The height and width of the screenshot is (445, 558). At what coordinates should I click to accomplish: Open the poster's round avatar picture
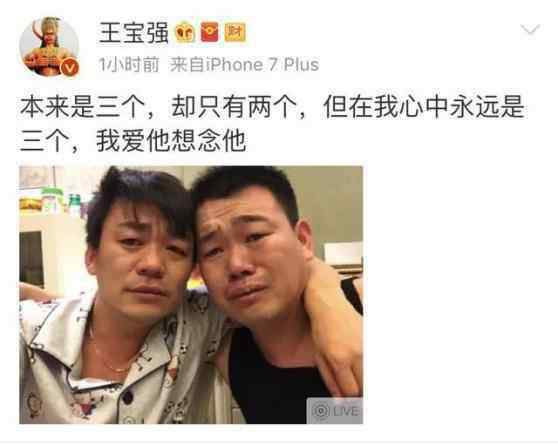(x=49, y=46)
